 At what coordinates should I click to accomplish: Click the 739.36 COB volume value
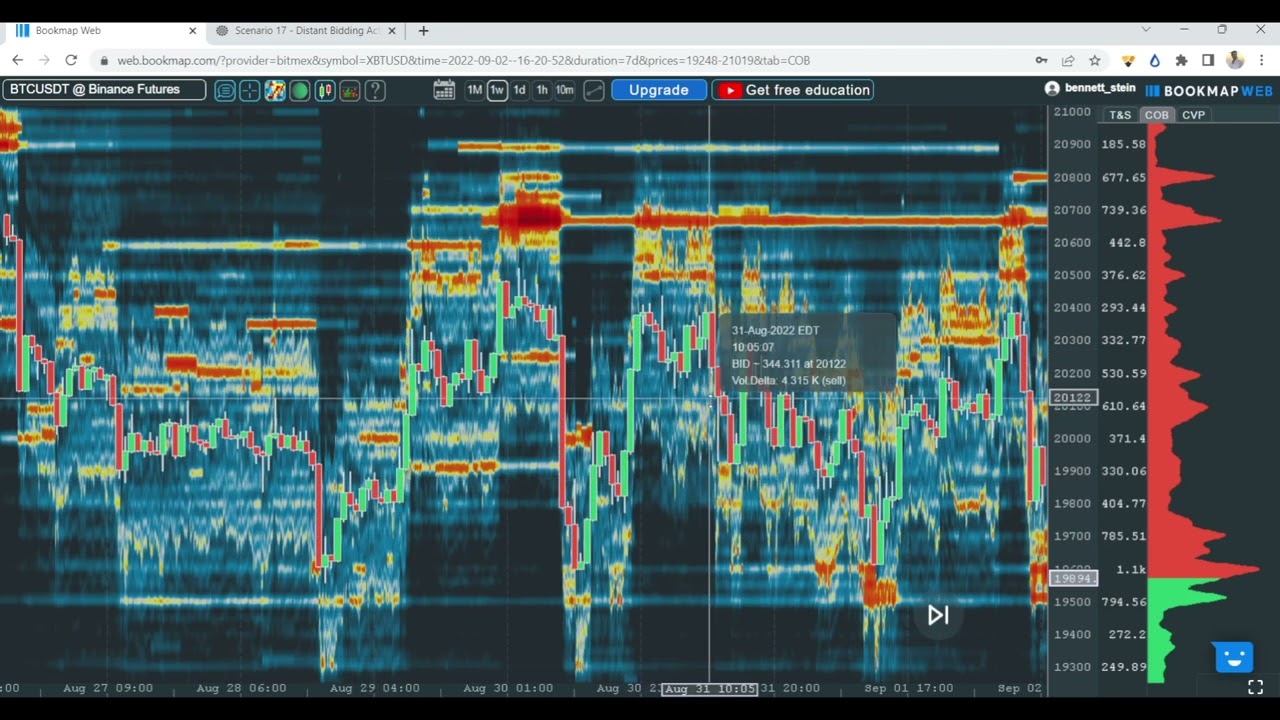pyautogui.click(x=1124, y=210)
